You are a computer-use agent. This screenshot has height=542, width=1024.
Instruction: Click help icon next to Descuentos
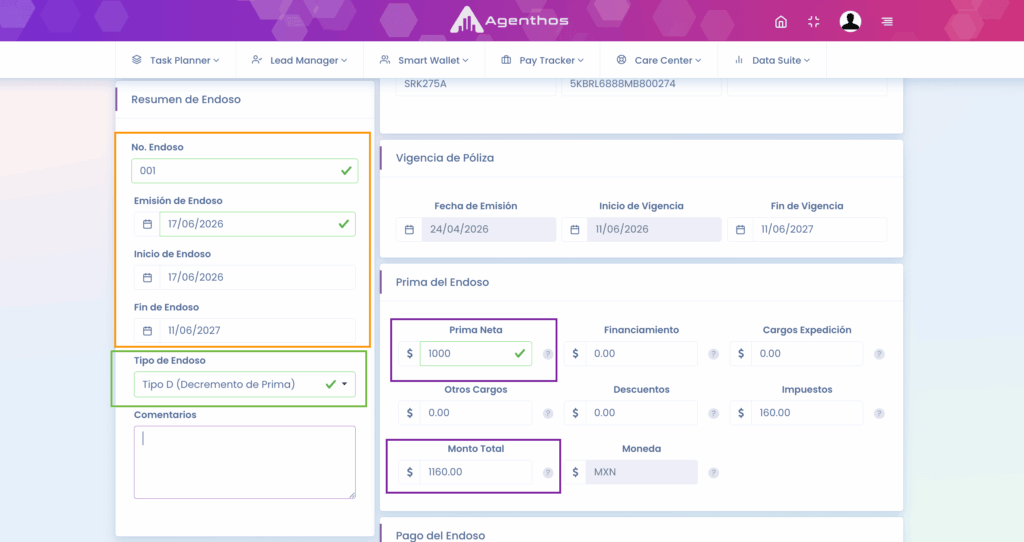[x=713, y=413]
